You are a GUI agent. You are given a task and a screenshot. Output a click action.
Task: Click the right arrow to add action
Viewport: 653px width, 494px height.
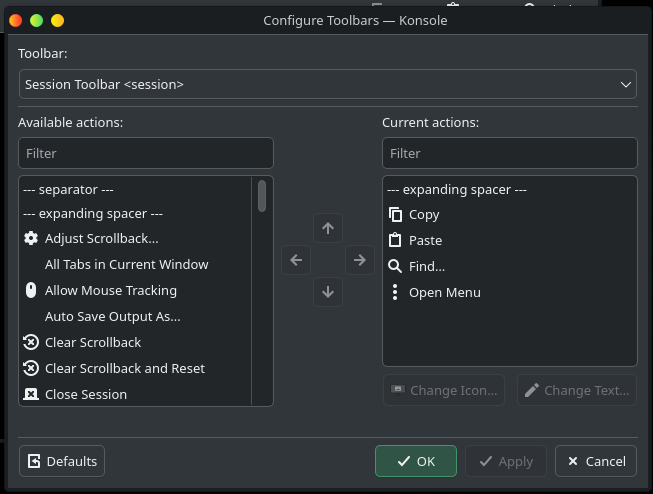(359, 260)
